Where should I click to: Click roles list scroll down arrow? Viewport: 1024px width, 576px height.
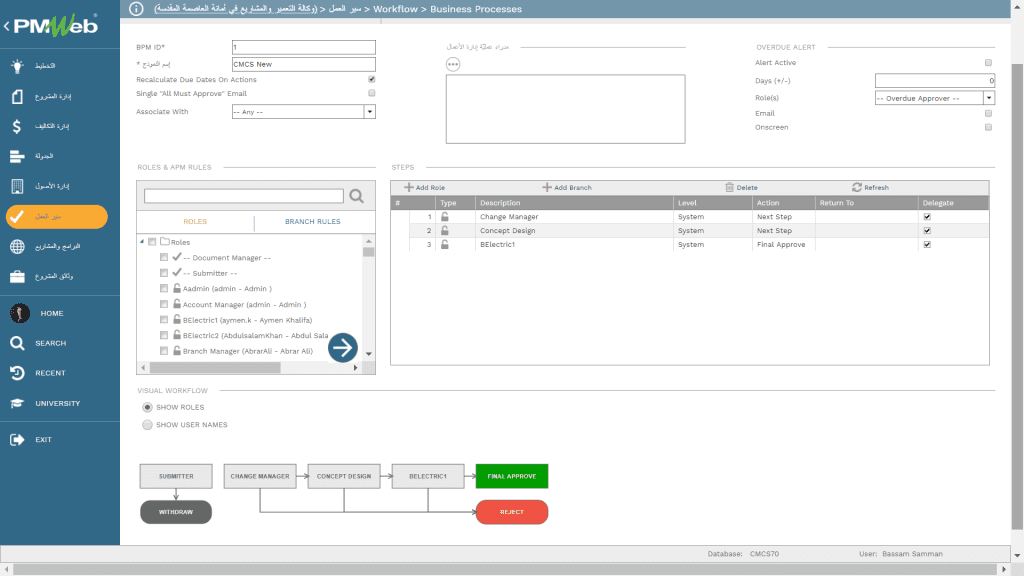point(369,353)
